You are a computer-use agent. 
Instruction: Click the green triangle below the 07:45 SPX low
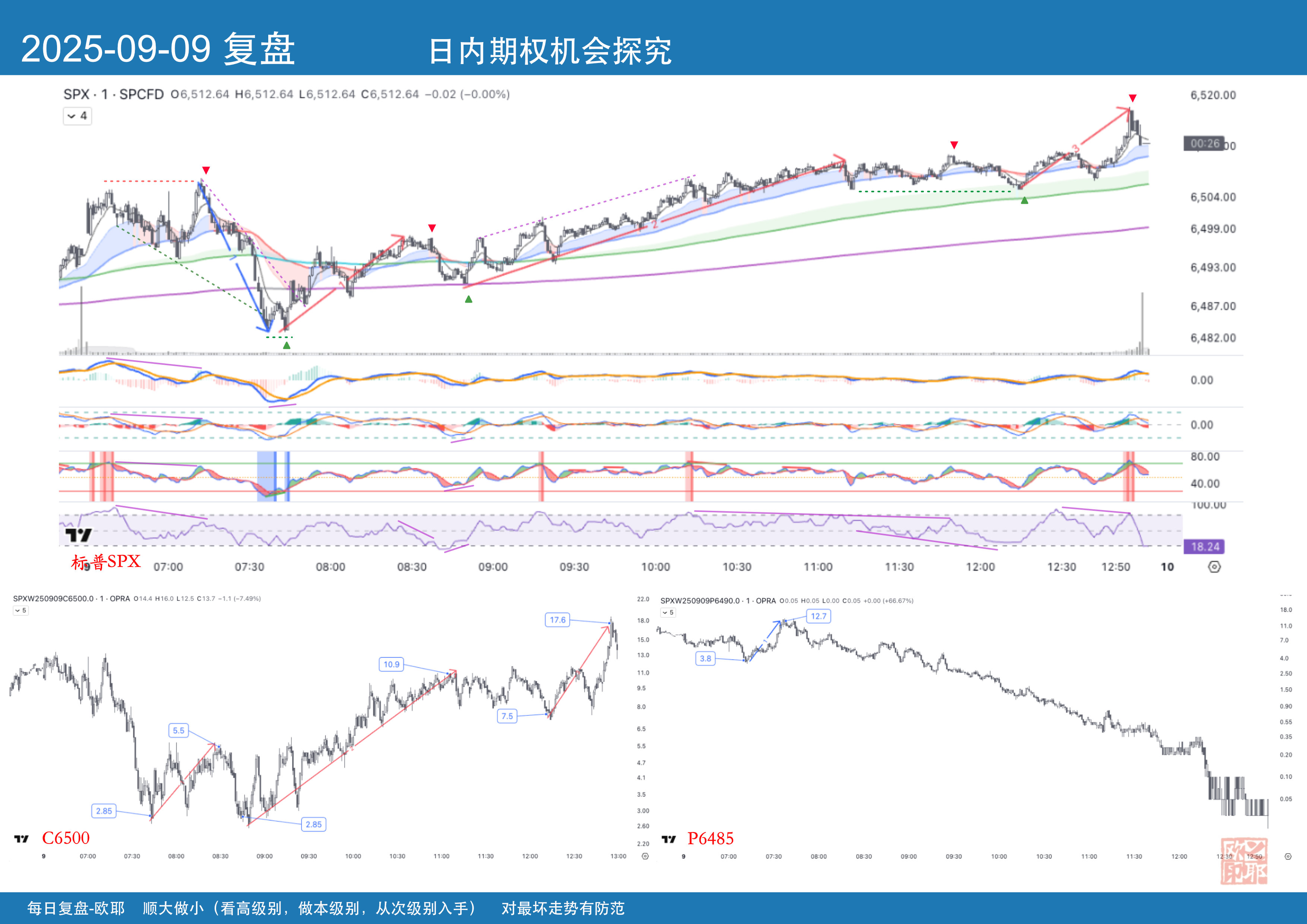(287, 346)
